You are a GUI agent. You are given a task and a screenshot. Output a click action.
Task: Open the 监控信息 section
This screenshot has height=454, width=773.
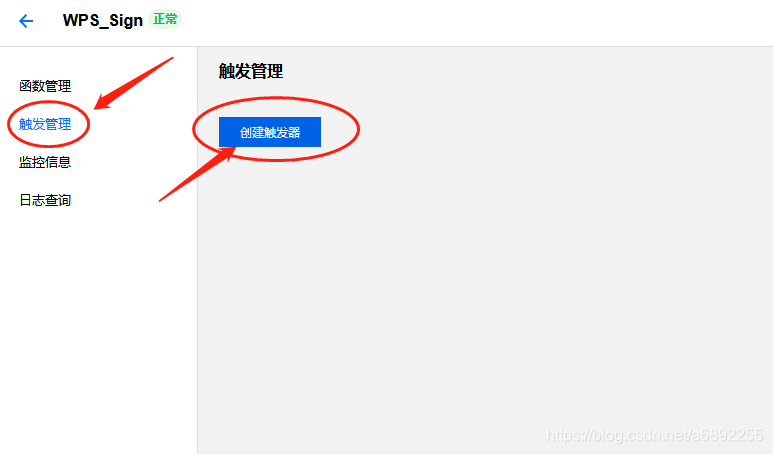click(x=45, y=162)
